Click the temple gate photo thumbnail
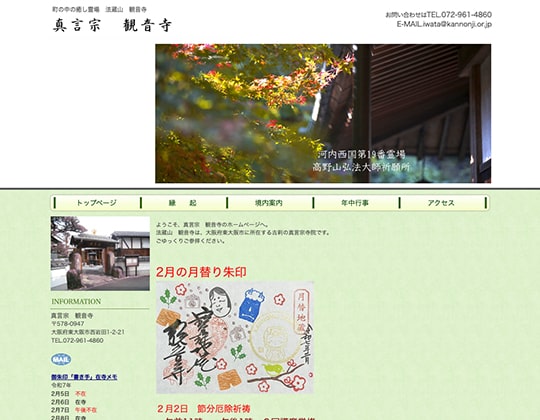Viewport: 540px width, 420px height. (100, 253)
